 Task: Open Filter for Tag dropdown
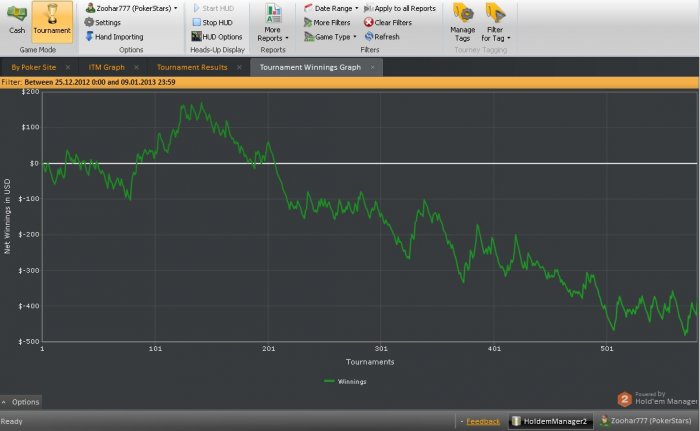click(x=496, y=22)
